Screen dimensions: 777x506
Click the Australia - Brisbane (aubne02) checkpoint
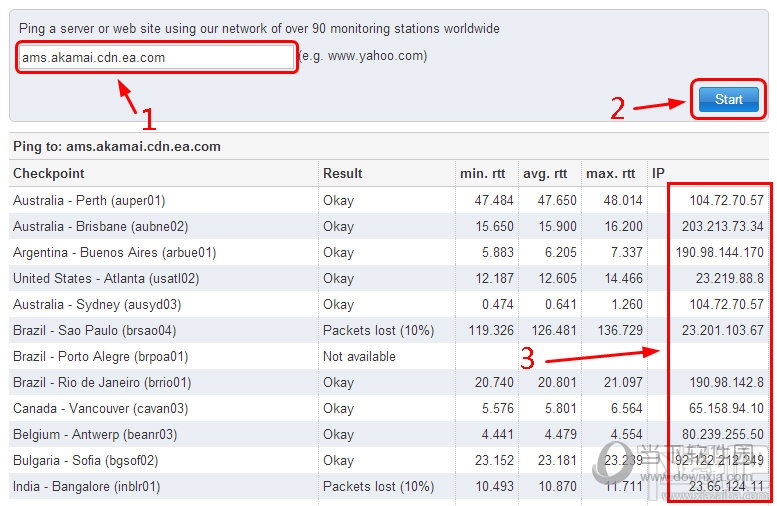click(x=101, y=226)
